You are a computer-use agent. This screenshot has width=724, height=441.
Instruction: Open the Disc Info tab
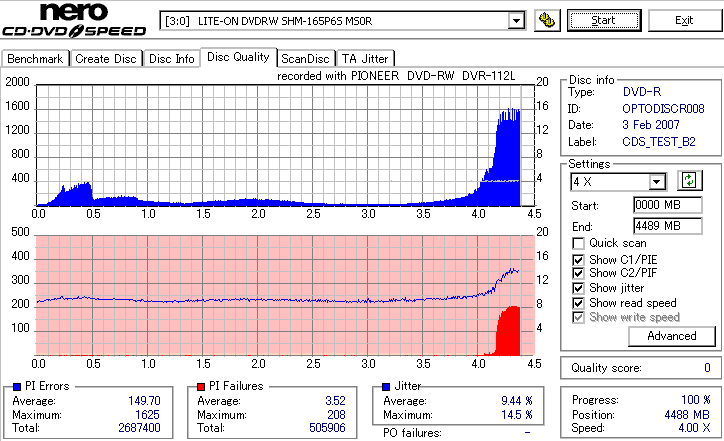tap(172, 59)
